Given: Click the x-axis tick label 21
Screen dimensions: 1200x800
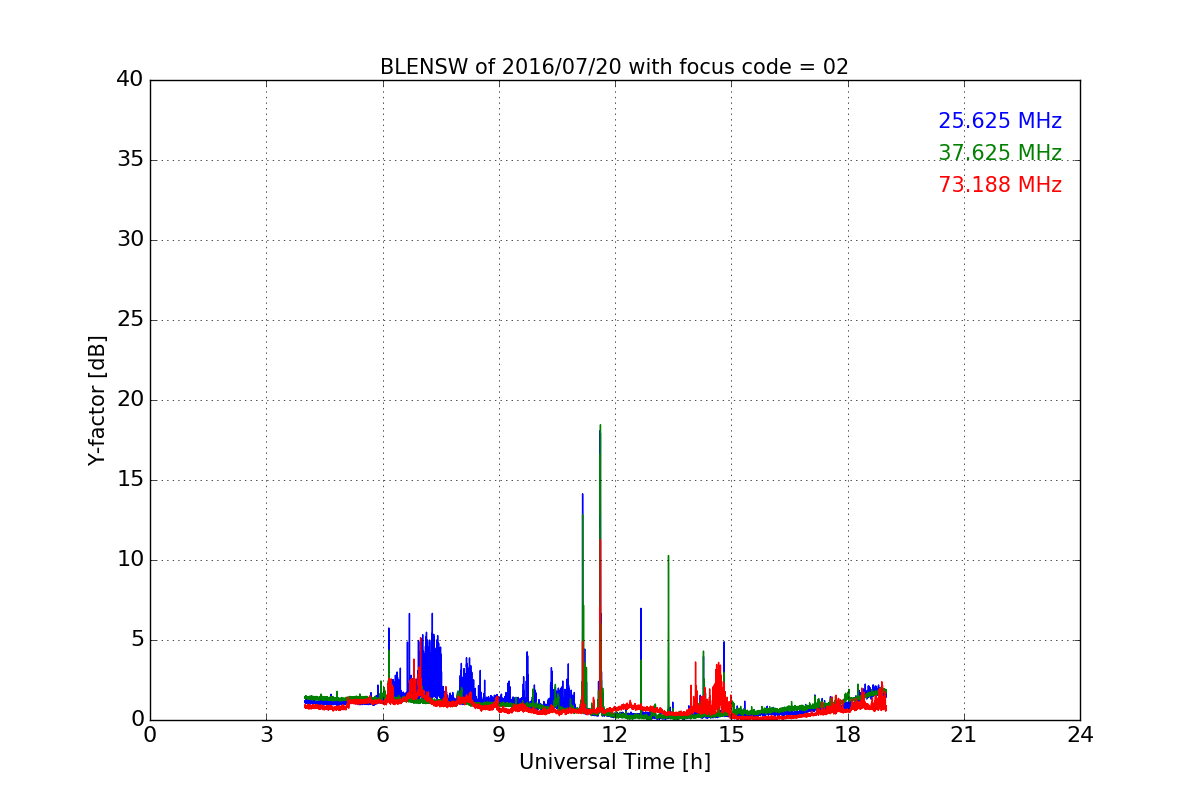Looking at the screenshot, I should point(964,734).
